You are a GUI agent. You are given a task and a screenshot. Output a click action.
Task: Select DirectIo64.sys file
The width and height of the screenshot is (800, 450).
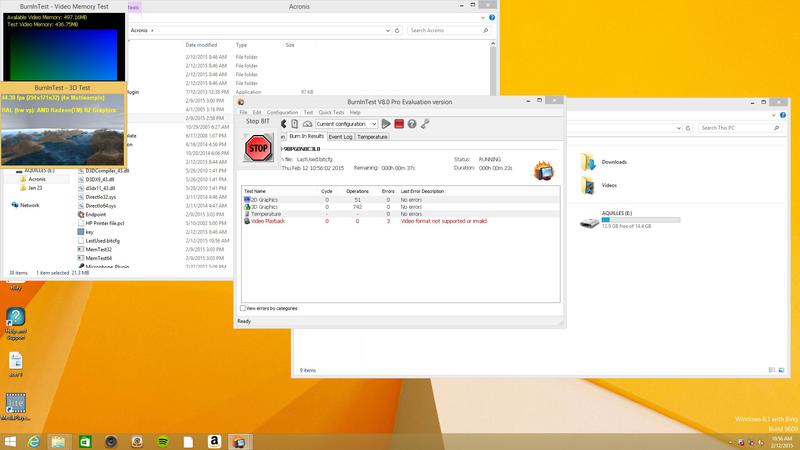pos(101,206)
